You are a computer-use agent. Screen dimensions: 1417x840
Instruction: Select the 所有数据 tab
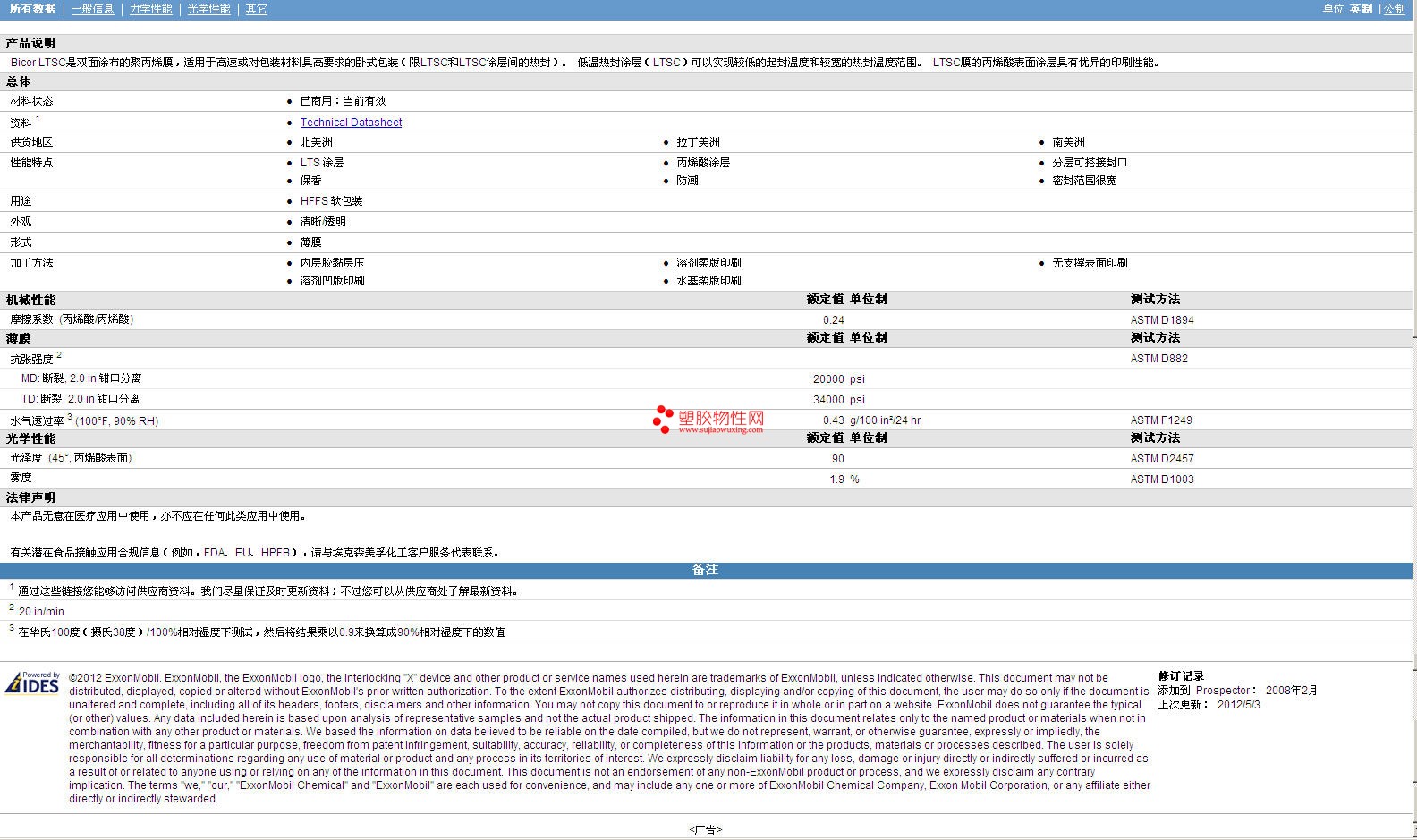(32, 9)
